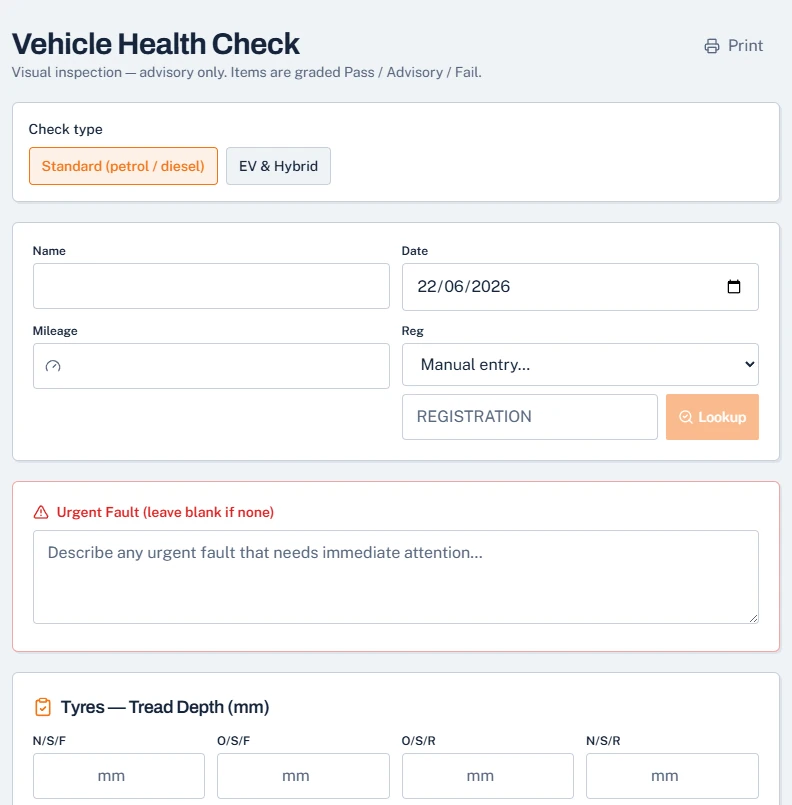Image resolution: width=792 pixels, height=805 pixels.
Task: Click the Visual inspection advisory subtitle text
Action: (x=246, y=72)
